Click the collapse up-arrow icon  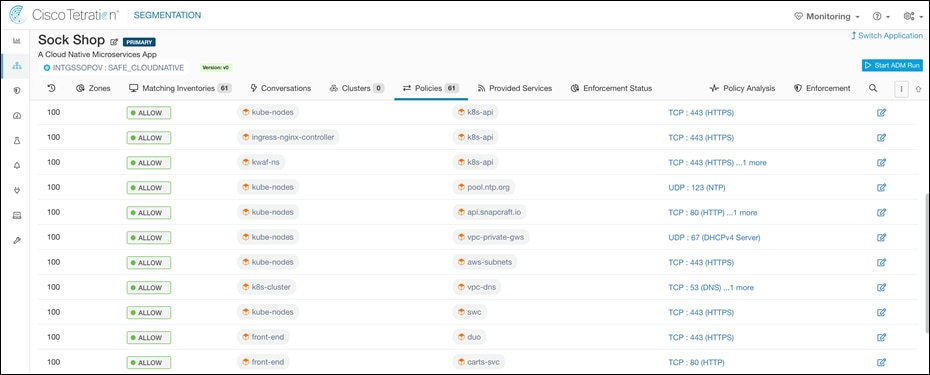point(918,88)
